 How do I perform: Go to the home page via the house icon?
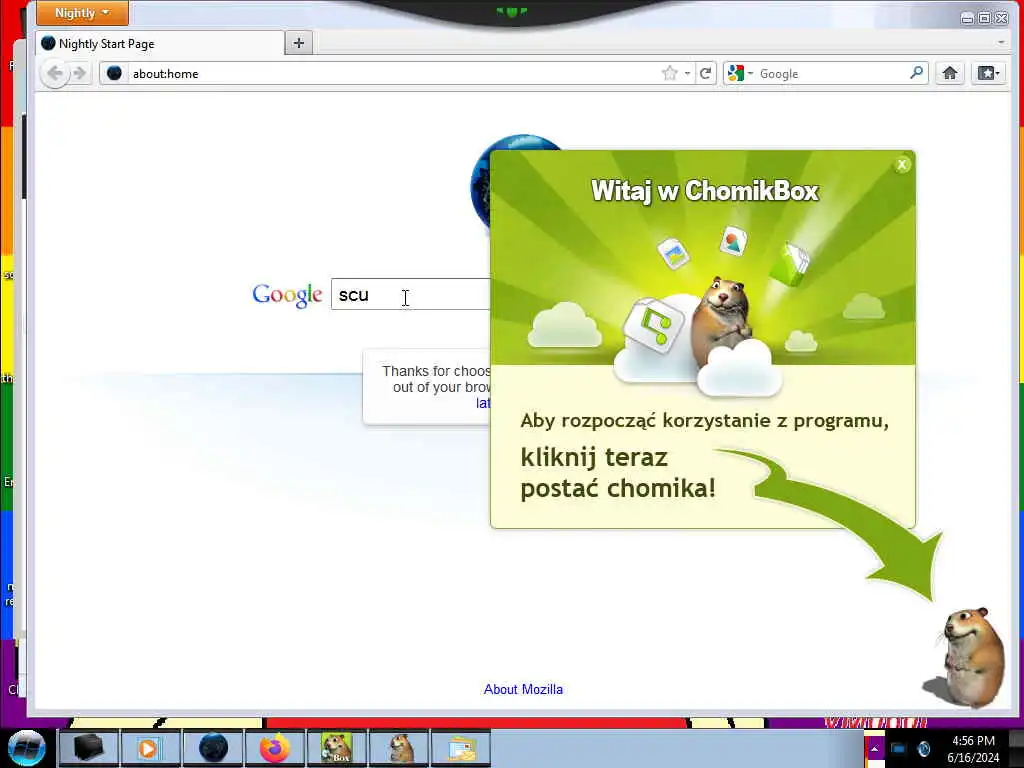(950, 73)
